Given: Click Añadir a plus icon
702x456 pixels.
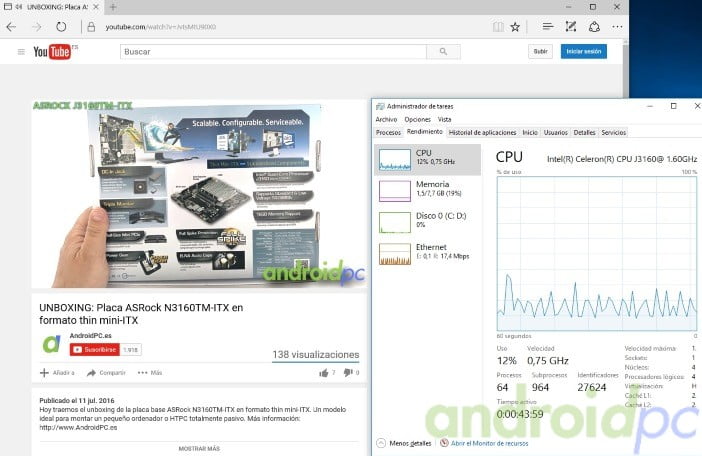Looking at the screenshot, I should 44,373.
